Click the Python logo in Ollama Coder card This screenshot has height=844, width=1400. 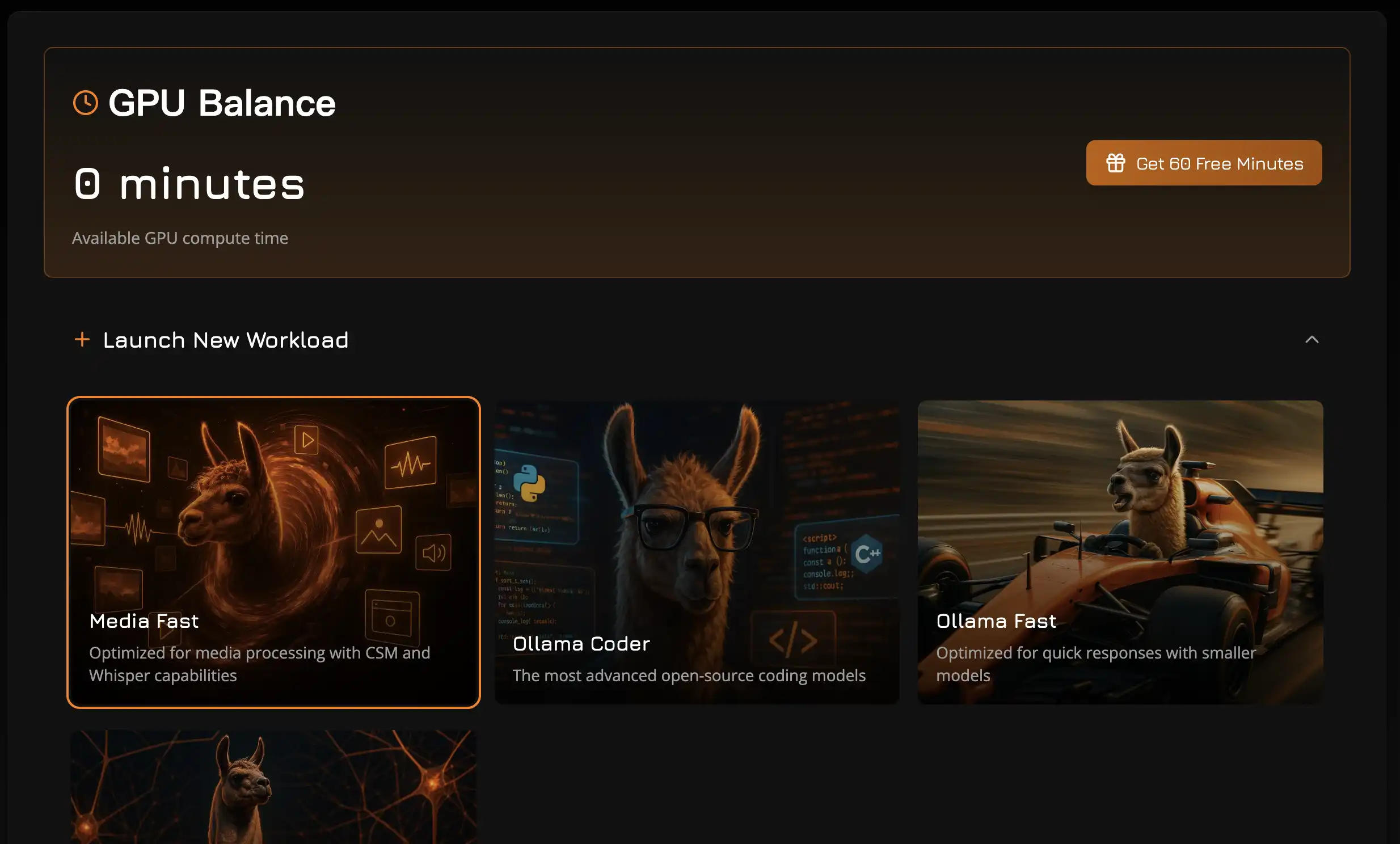click(x=529, y=483)
